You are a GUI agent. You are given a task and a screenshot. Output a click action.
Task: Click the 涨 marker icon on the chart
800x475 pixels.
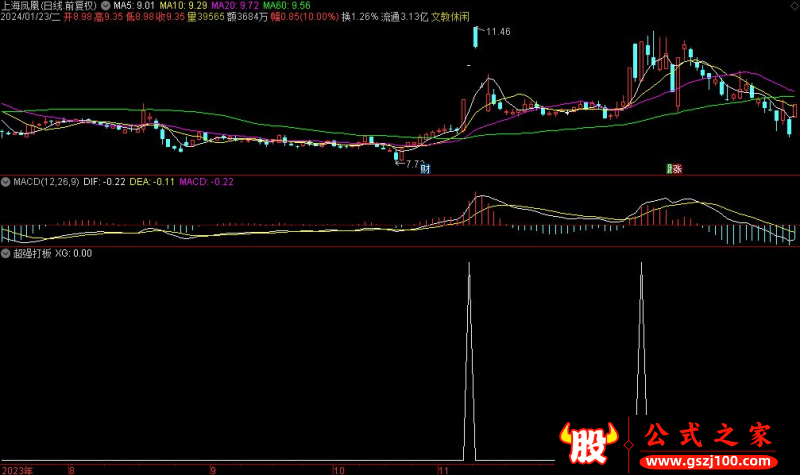(x=677, y=169)
